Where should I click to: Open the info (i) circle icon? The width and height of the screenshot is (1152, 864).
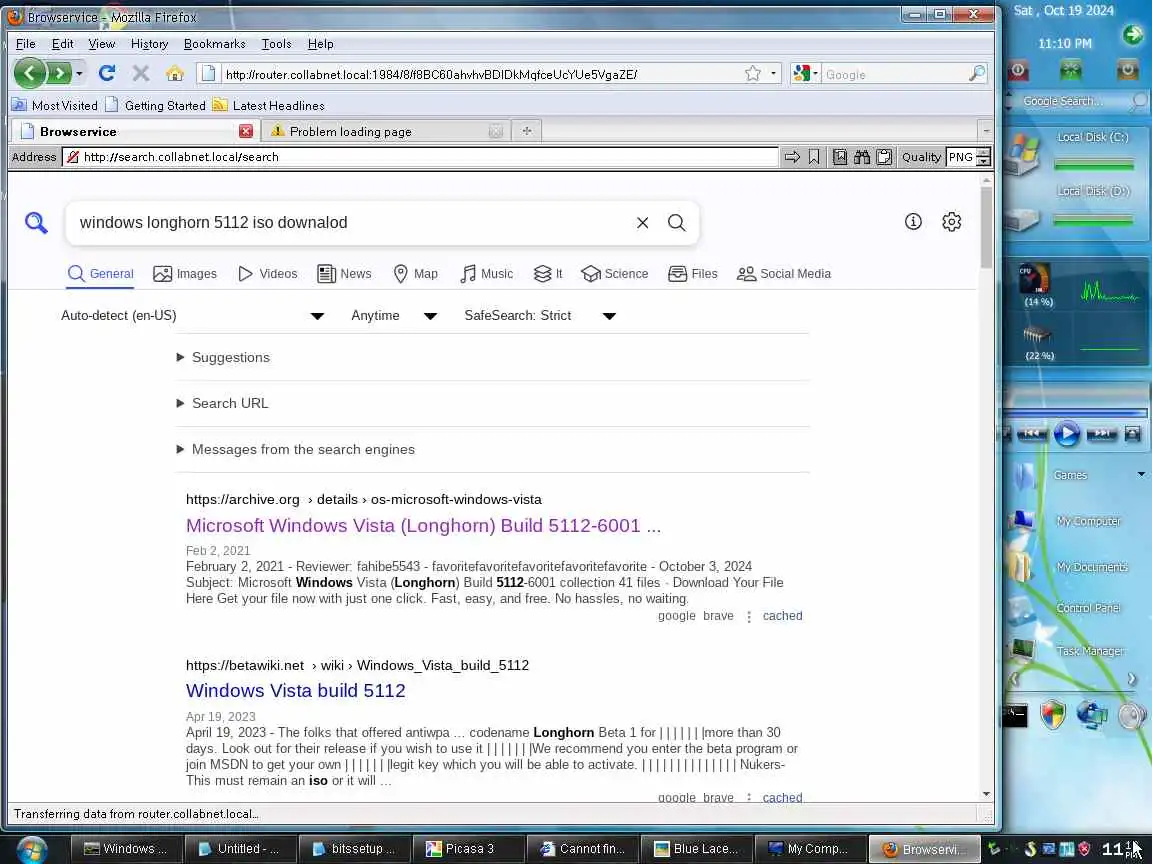click(x=913, y=222)
